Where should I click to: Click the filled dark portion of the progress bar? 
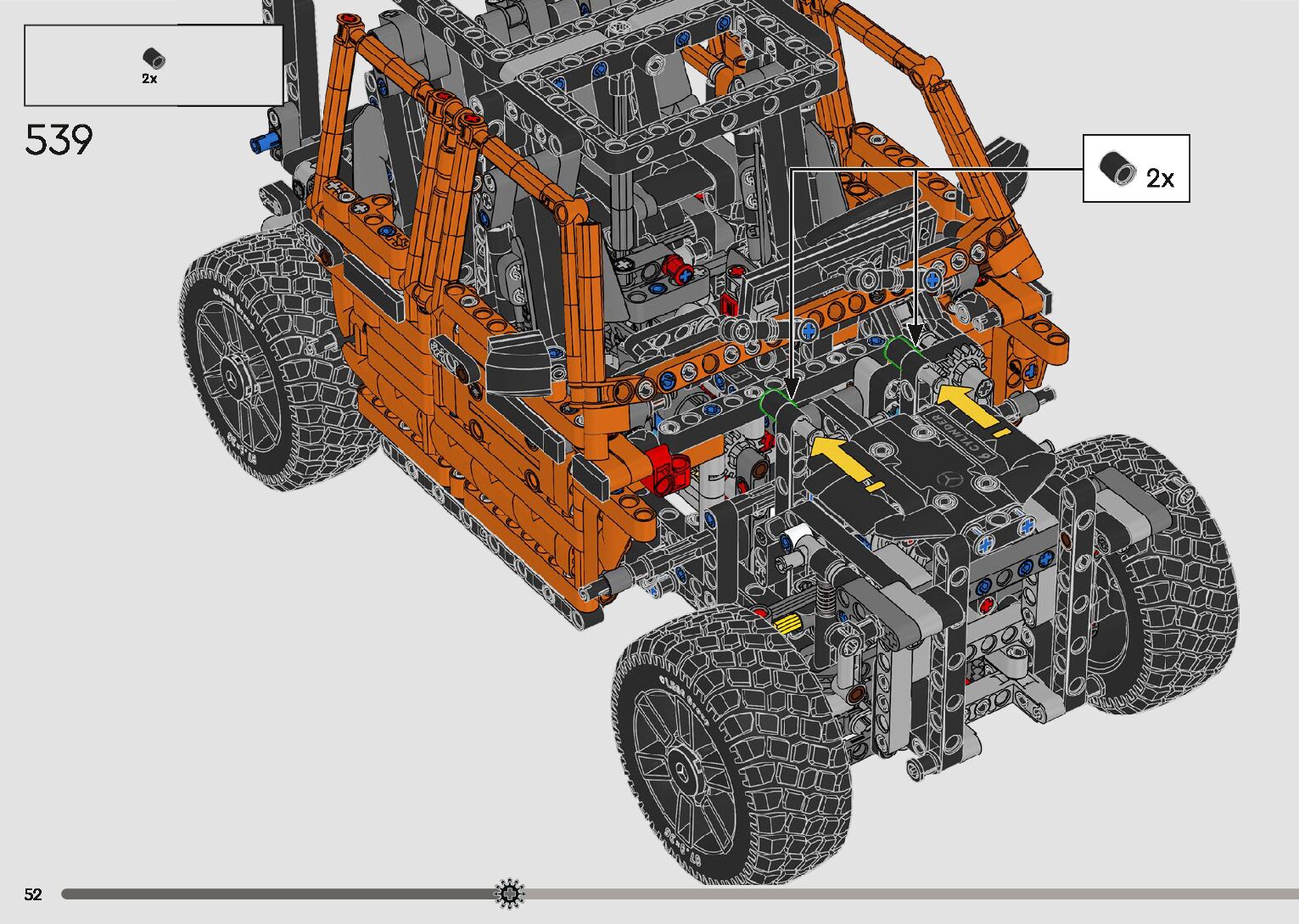tap(272, 893)
